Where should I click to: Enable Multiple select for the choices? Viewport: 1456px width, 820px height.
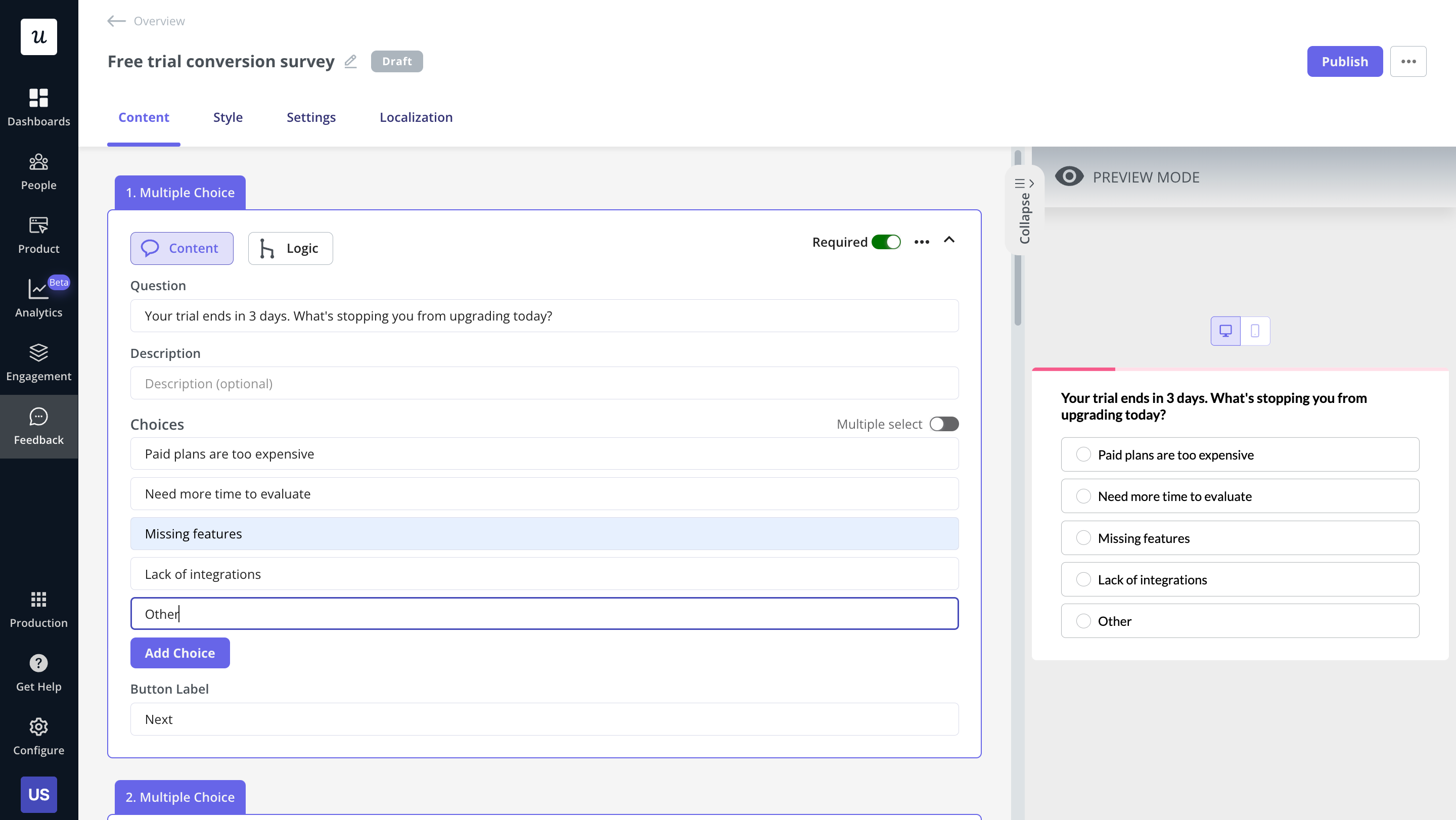(x=944, y=423)
